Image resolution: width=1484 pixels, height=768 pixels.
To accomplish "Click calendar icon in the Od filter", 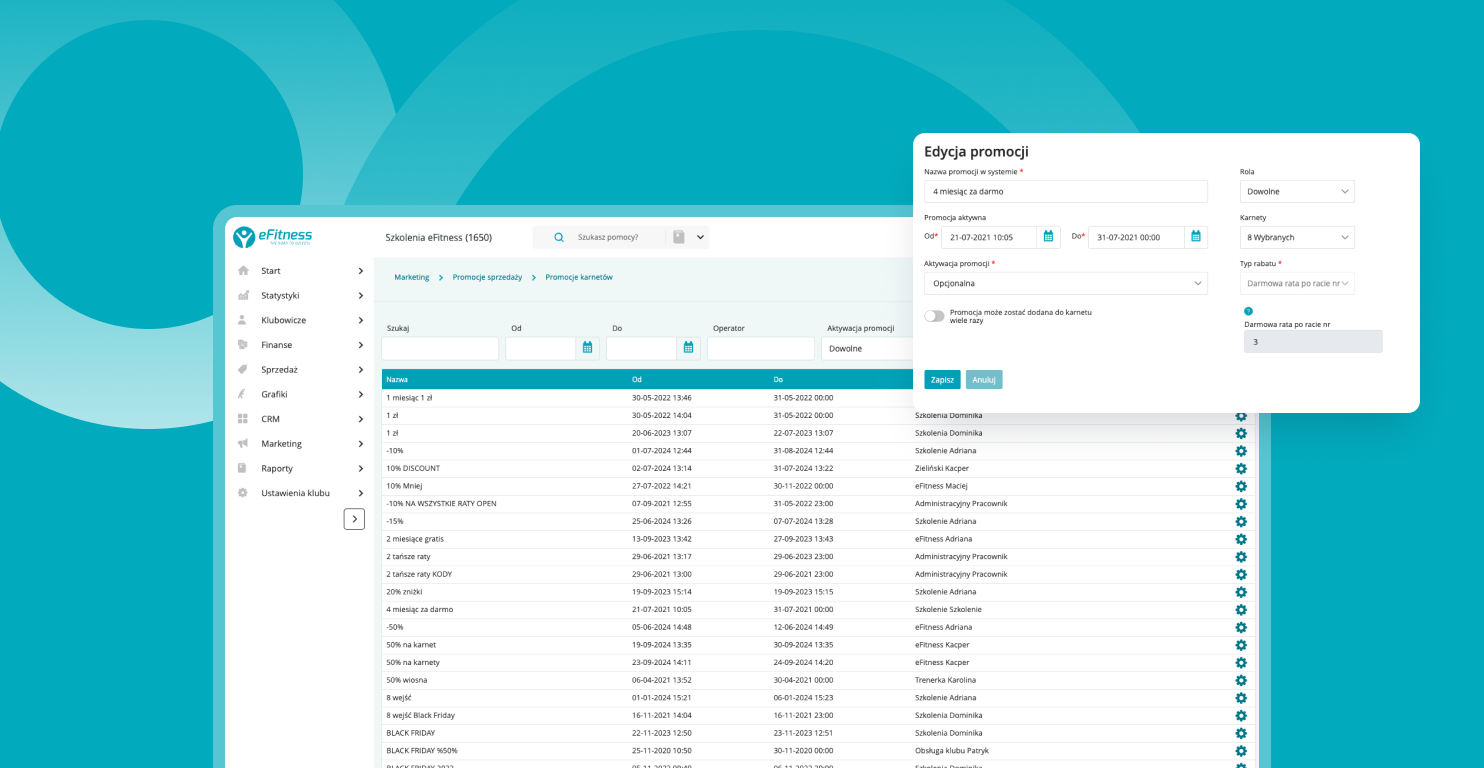I will tap(587, 348).
